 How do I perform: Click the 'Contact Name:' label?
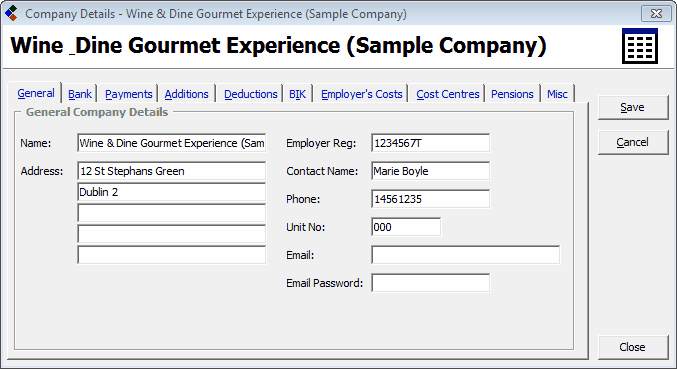322,171
